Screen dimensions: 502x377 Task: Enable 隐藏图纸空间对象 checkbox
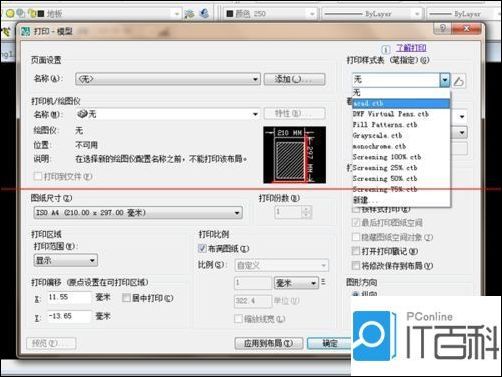point(356,237)
